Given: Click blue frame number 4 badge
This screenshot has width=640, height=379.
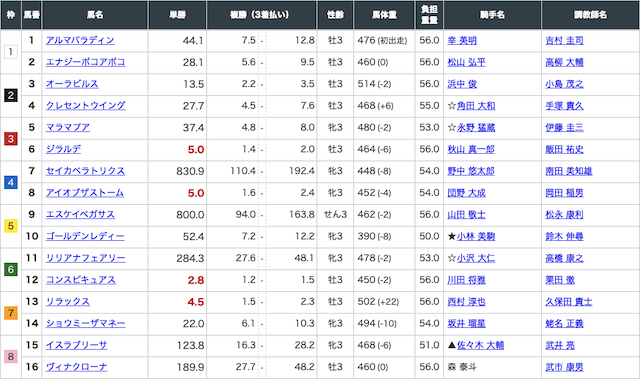Looking at the screenshot, I should coord(11,182).
